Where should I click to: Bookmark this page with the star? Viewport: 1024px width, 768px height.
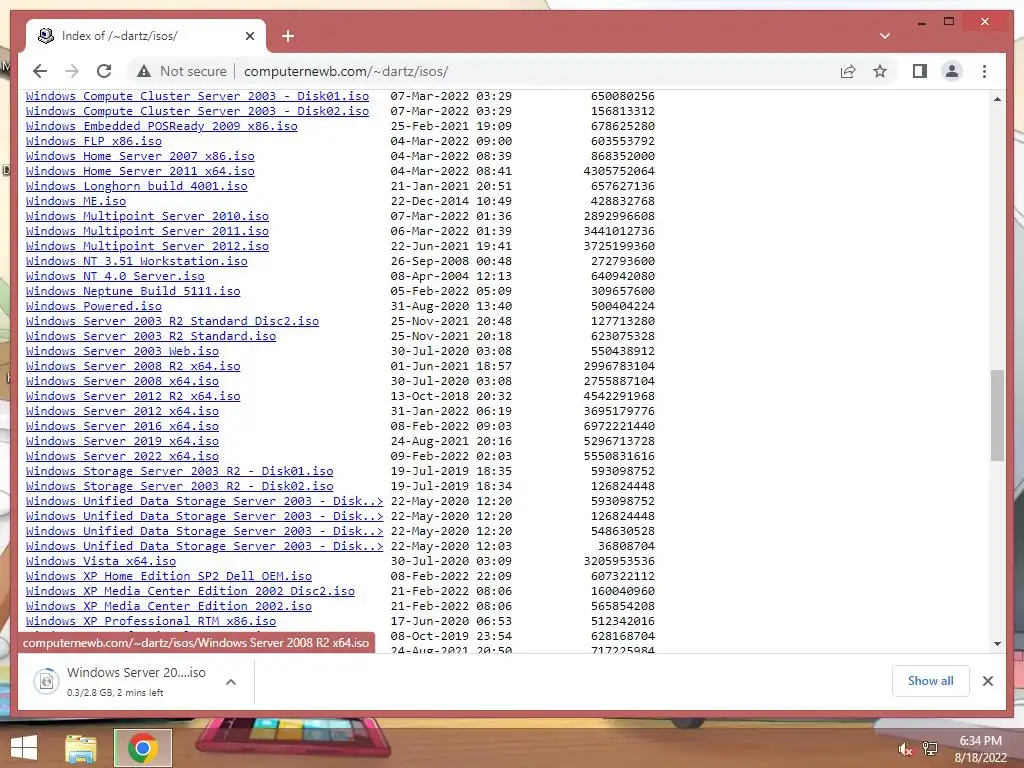[880, 71]
